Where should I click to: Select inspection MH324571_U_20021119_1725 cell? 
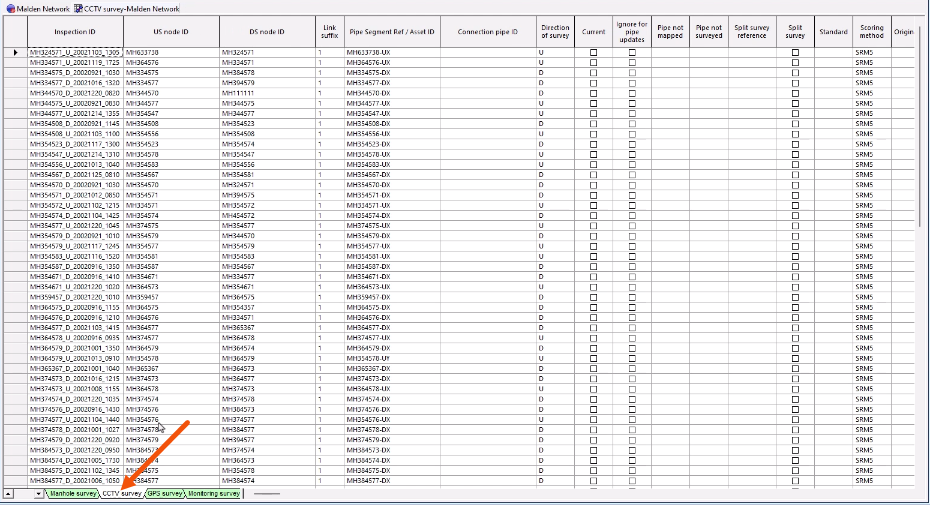75,60
